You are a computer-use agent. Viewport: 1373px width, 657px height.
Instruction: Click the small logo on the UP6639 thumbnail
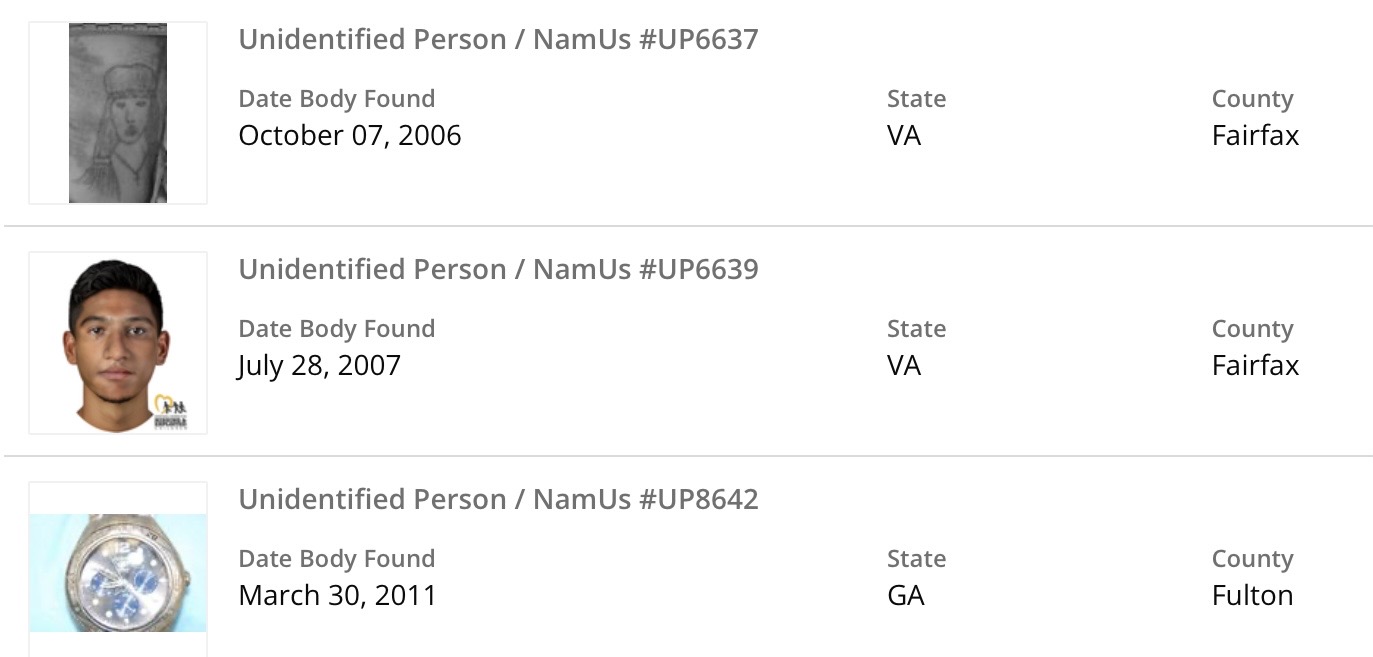tap(171, 413)
